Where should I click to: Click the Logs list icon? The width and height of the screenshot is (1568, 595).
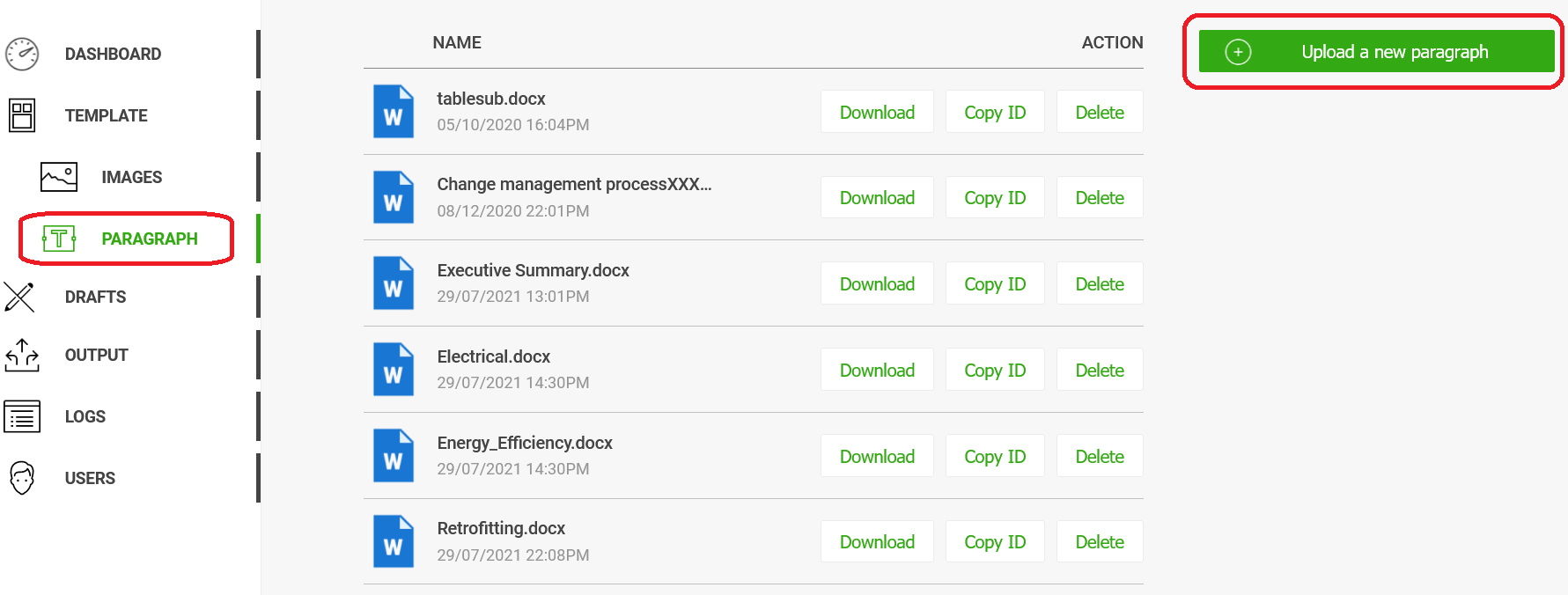click(x=22, y=416)
